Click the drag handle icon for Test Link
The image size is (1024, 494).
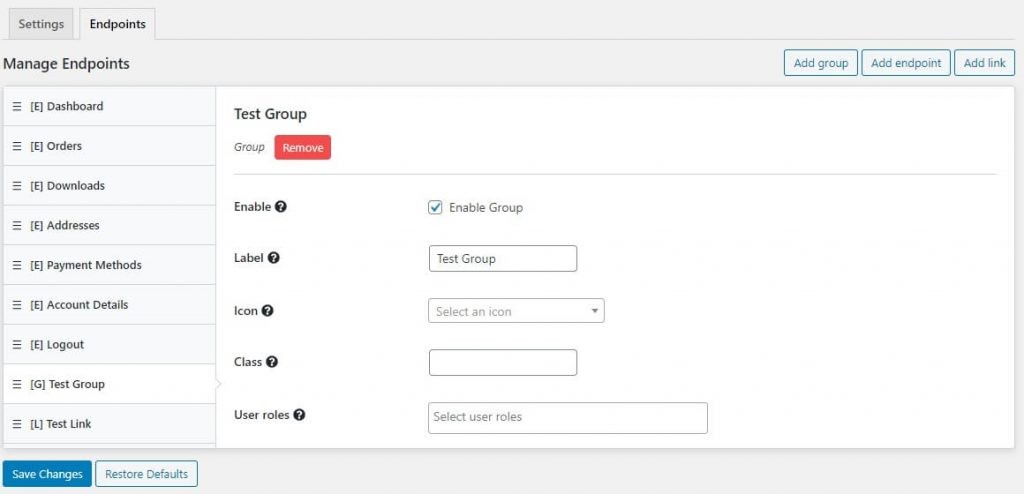(17, 424)
